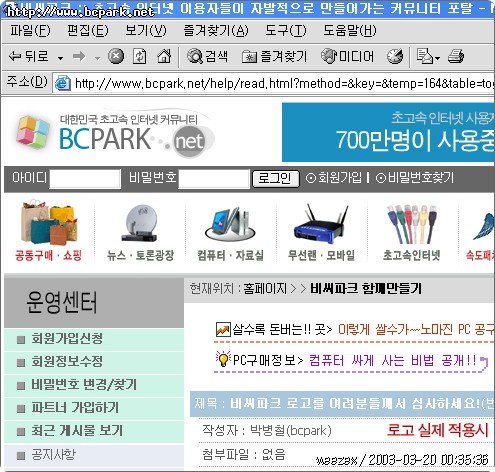Click the post title 비씨파크 로고를 header
This screenshot has width=495, height=472.
(x=342, y=404)
